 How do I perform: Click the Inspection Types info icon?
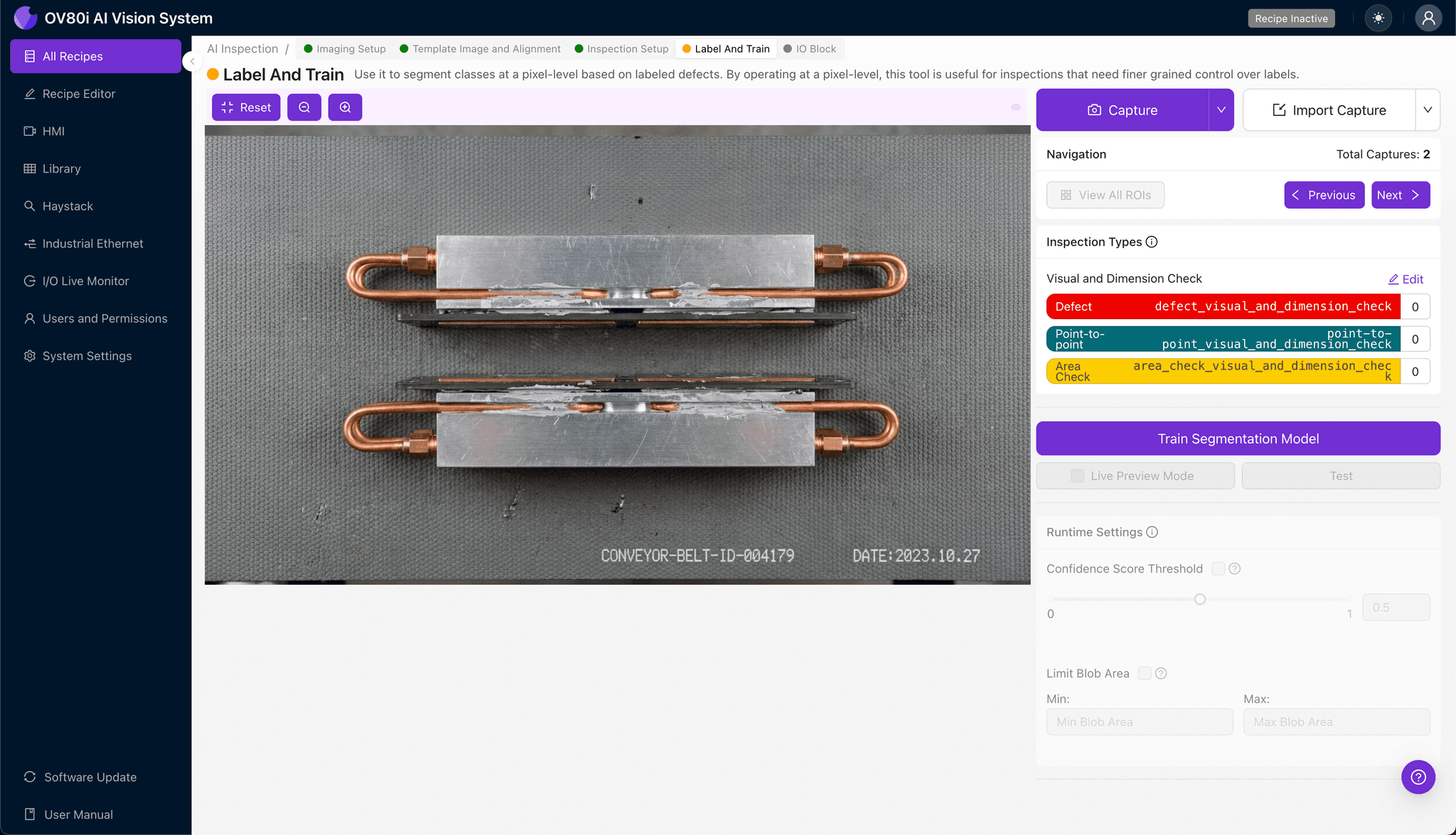click(1152, 242)
